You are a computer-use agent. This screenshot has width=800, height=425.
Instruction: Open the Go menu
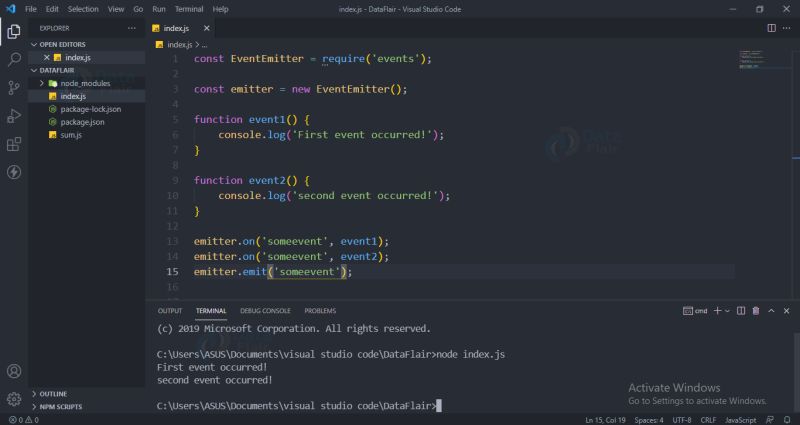[138, 9]
